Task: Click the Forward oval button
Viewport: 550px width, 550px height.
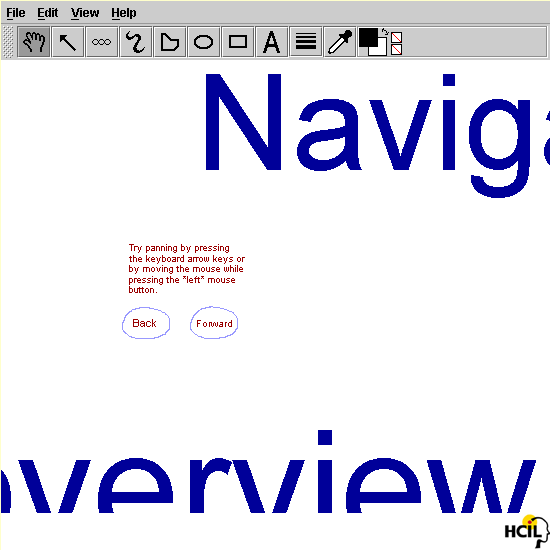Action: 214,323
